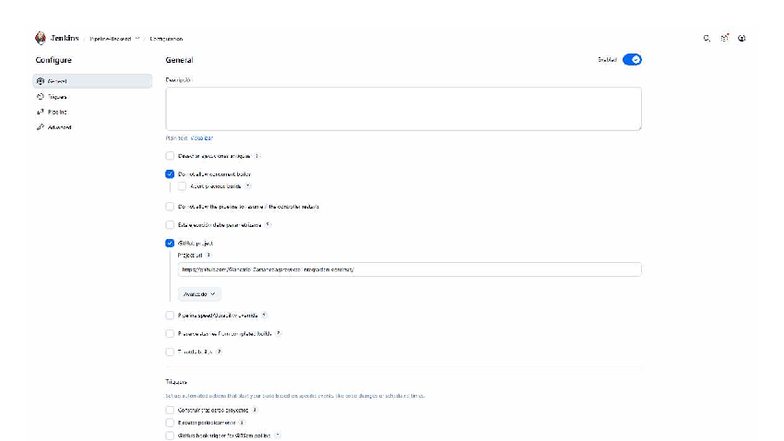The height and width of the screenshot is (441, 784).
Task: Check Desechar ejecuciones antiguas
Action: pyautogui.click(x=170, y=156)
